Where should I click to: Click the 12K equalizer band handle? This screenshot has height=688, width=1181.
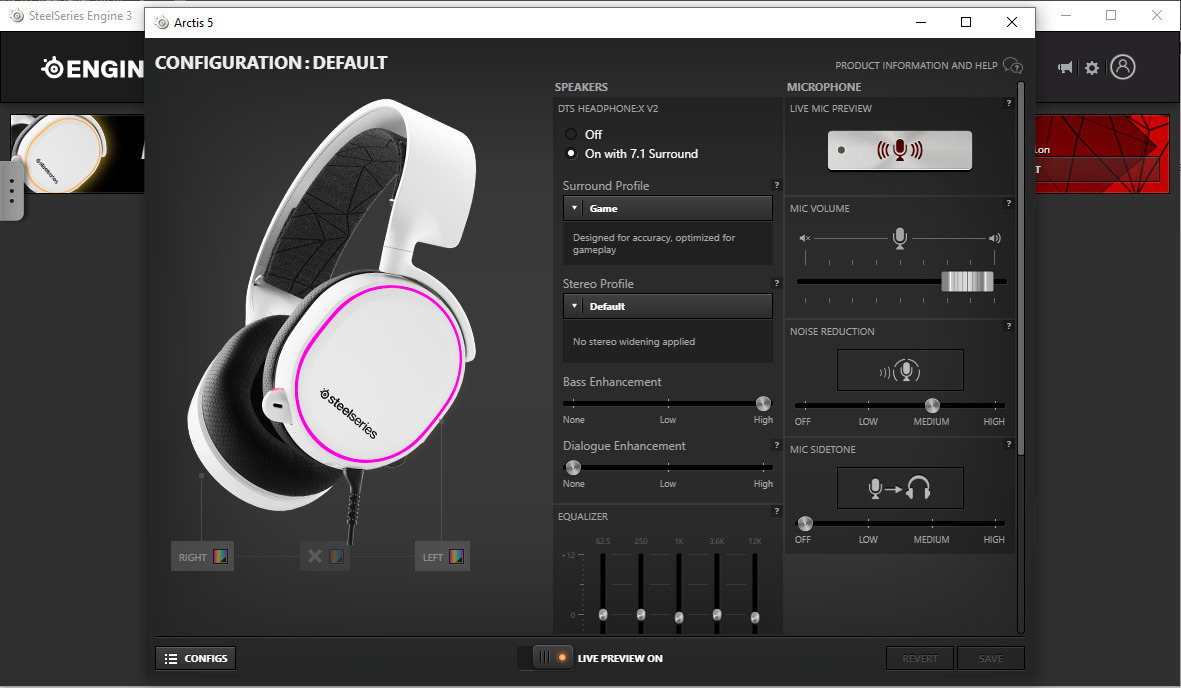coord(755,617)
